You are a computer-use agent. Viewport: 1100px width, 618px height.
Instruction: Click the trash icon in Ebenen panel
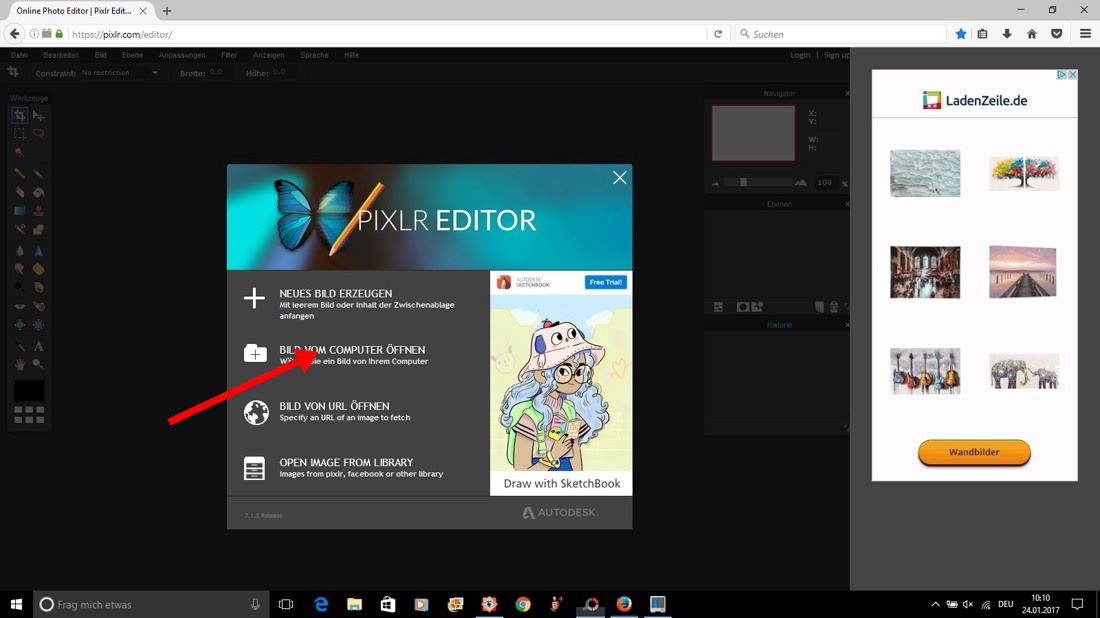click(x=833, y=307)
